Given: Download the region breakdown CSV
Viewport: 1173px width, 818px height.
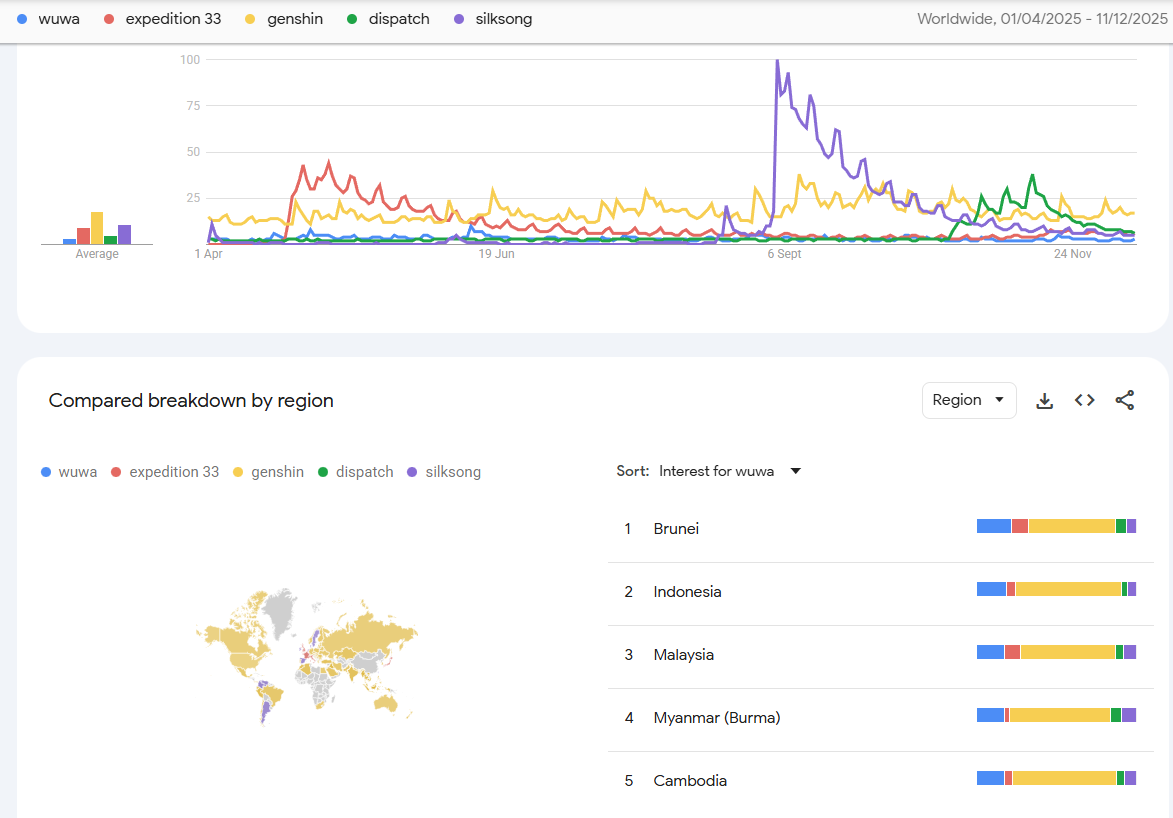Looking at the screenshot, I should click(x=1044, y=401).
